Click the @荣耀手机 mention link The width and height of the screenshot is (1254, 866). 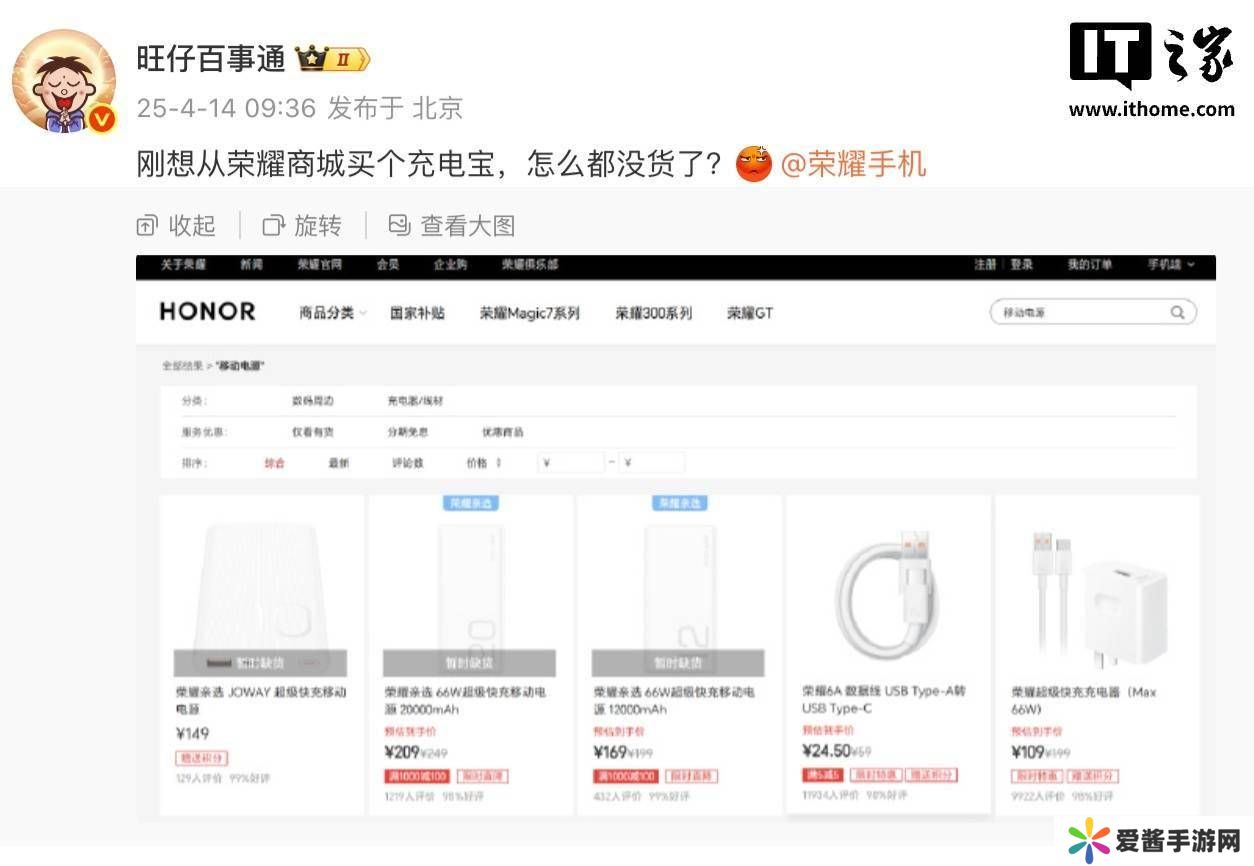[x=853, y=163]
